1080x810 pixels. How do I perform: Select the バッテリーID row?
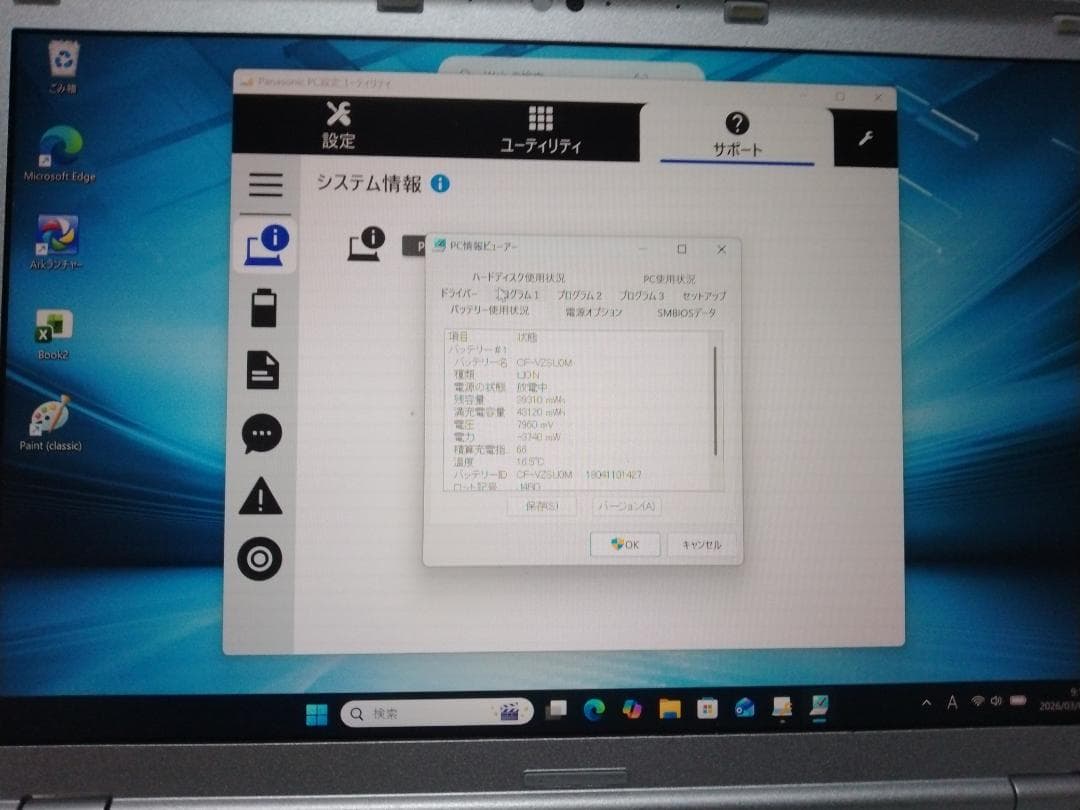tap(548, 475)
